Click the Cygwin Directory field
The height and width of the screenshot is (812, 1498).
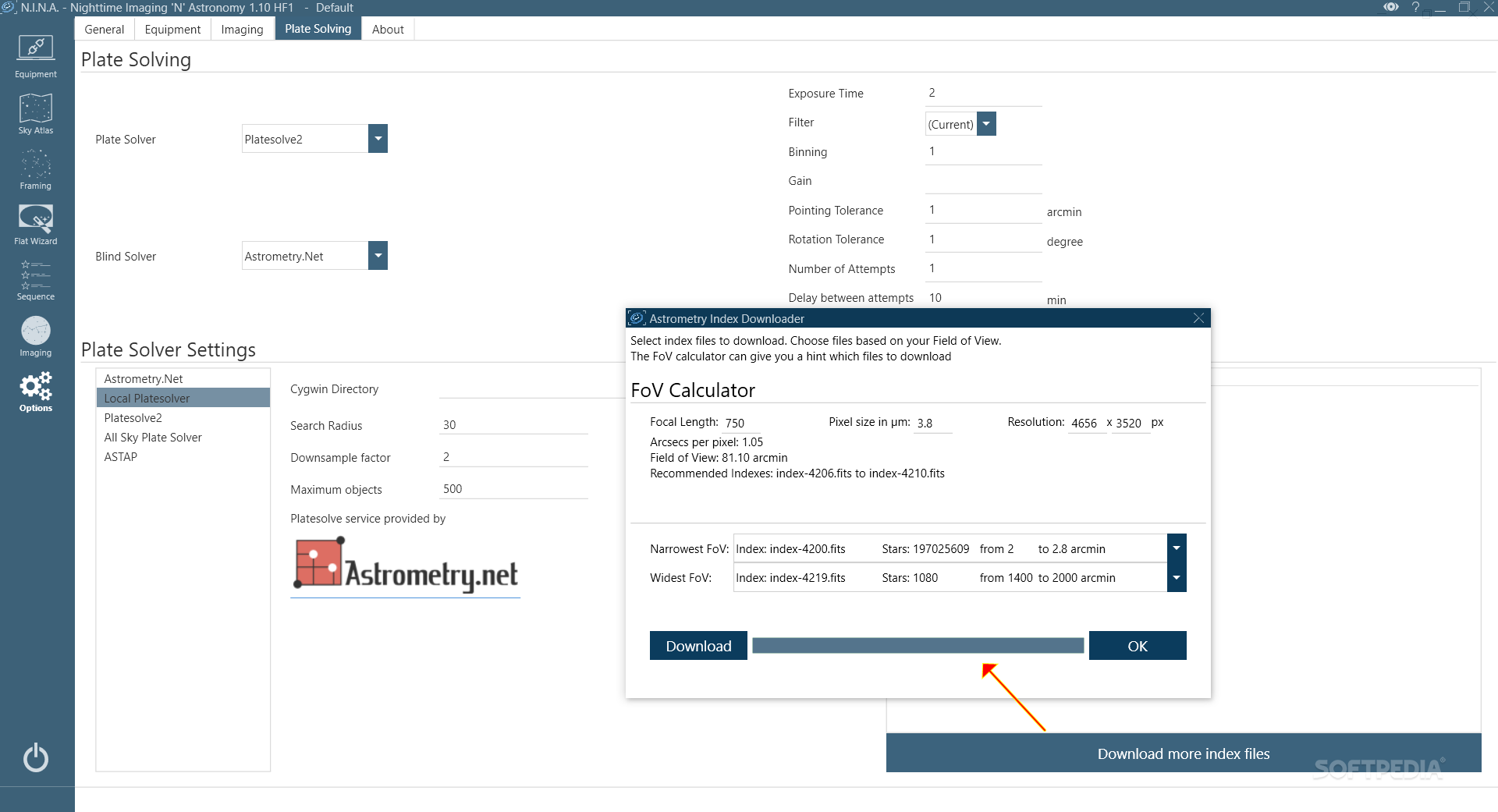[532, 388]
